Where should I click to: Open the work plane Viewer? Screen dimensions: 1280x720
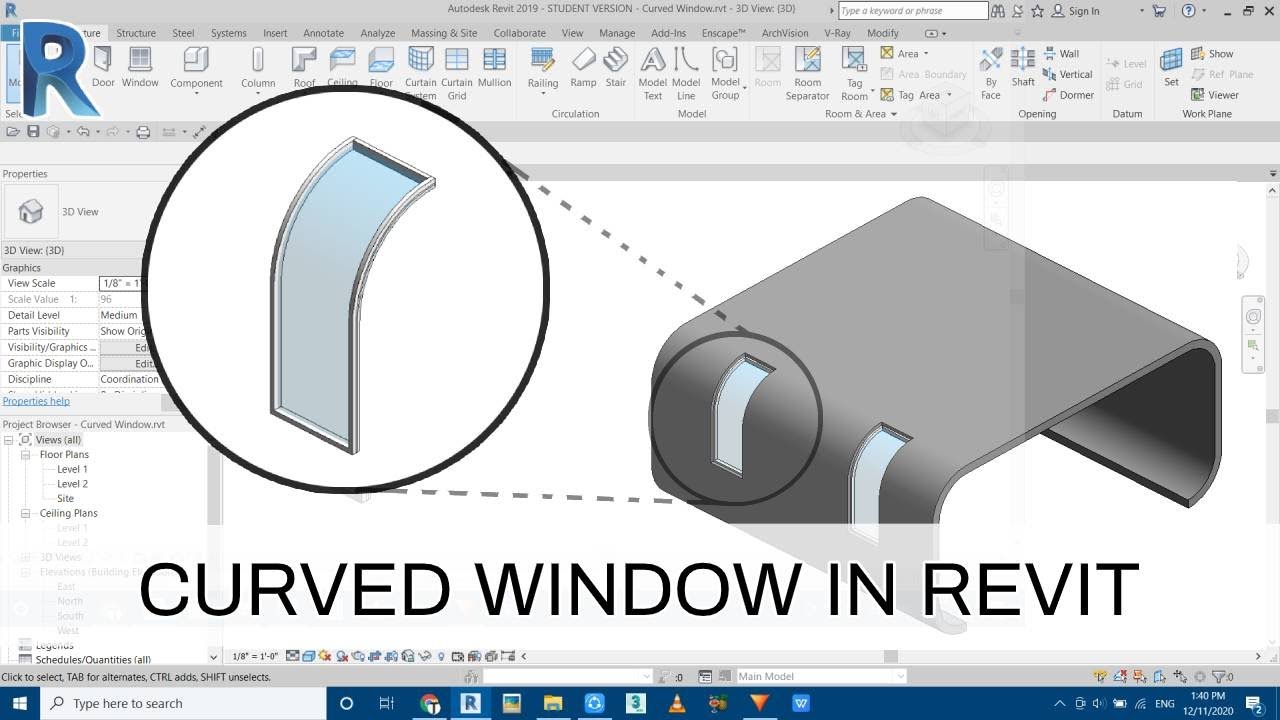click(1214, 95)
